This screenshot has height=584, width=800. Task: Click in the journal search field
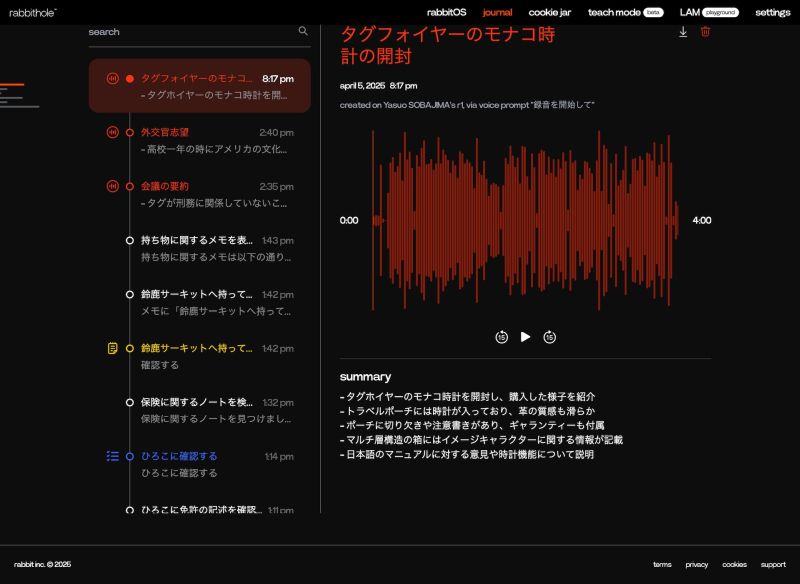click(x=190, y=32)
